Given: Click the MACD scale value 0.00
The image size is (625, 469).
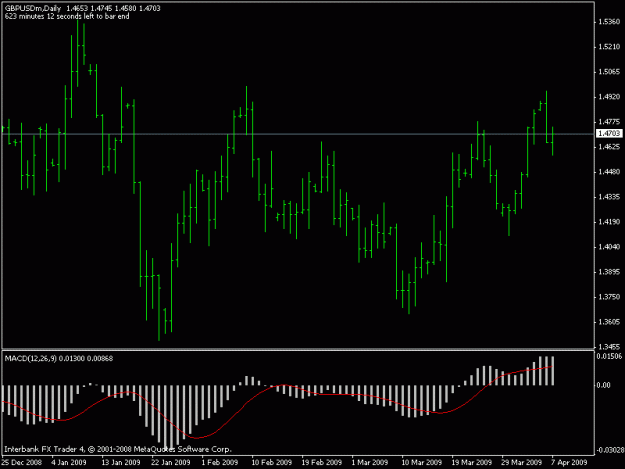Looking at the screenshot, I should (x=603, y=385).
